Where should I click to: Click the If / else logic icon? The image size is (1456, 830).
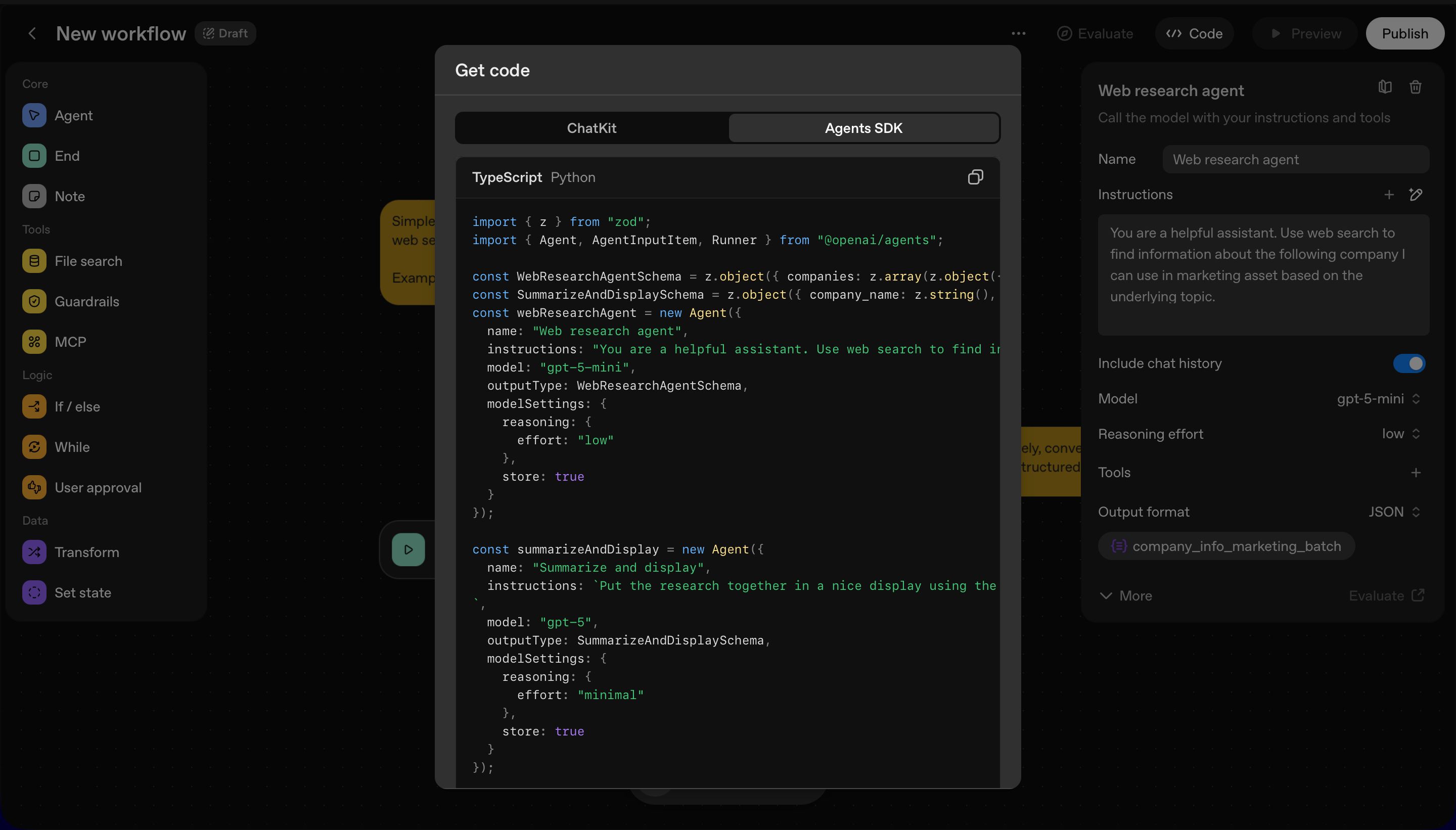tap(34, 407)
